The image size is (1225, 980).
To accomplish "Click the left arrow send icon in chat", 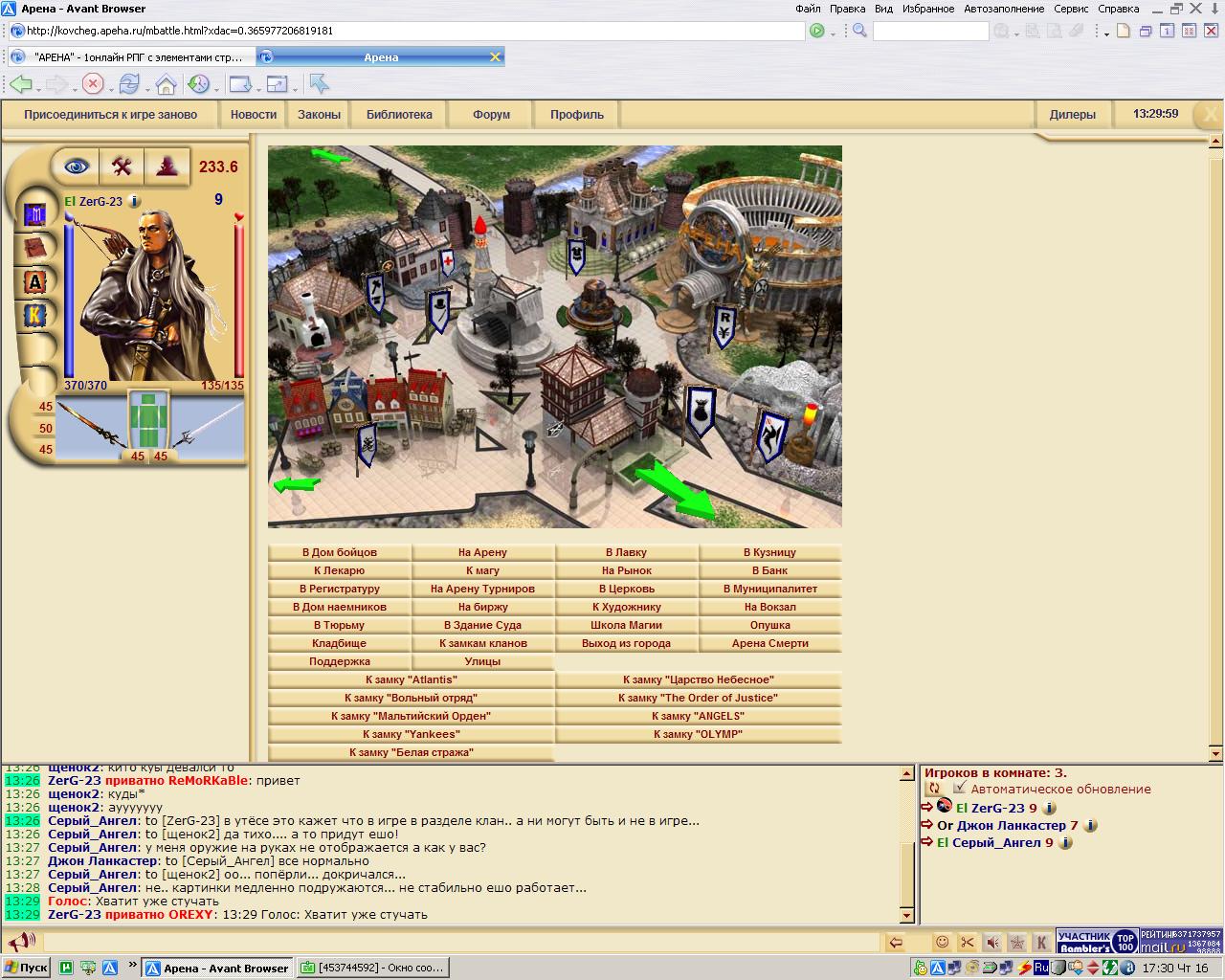I will pos(895,943).
